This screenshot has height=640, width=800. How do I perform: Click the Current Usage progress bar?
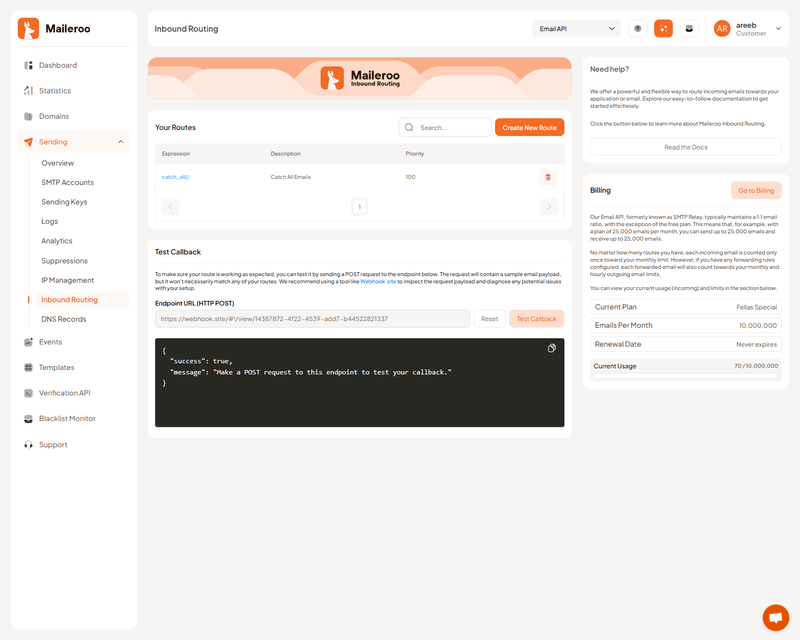coord(685,377)
